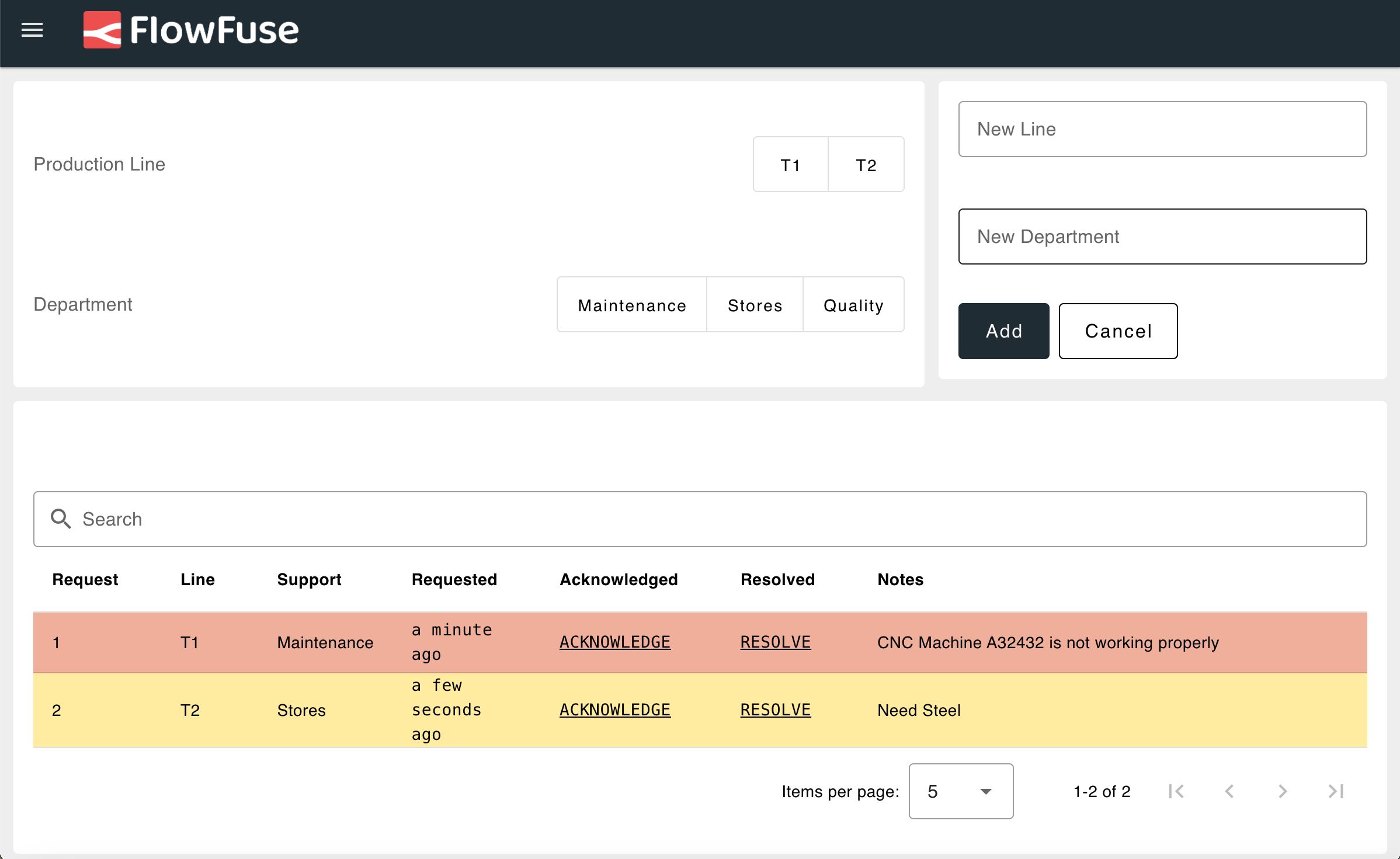Select the T1 production line button
Image resolution: width=1400 pixels, height=859 pixels.
coord(791,164)
